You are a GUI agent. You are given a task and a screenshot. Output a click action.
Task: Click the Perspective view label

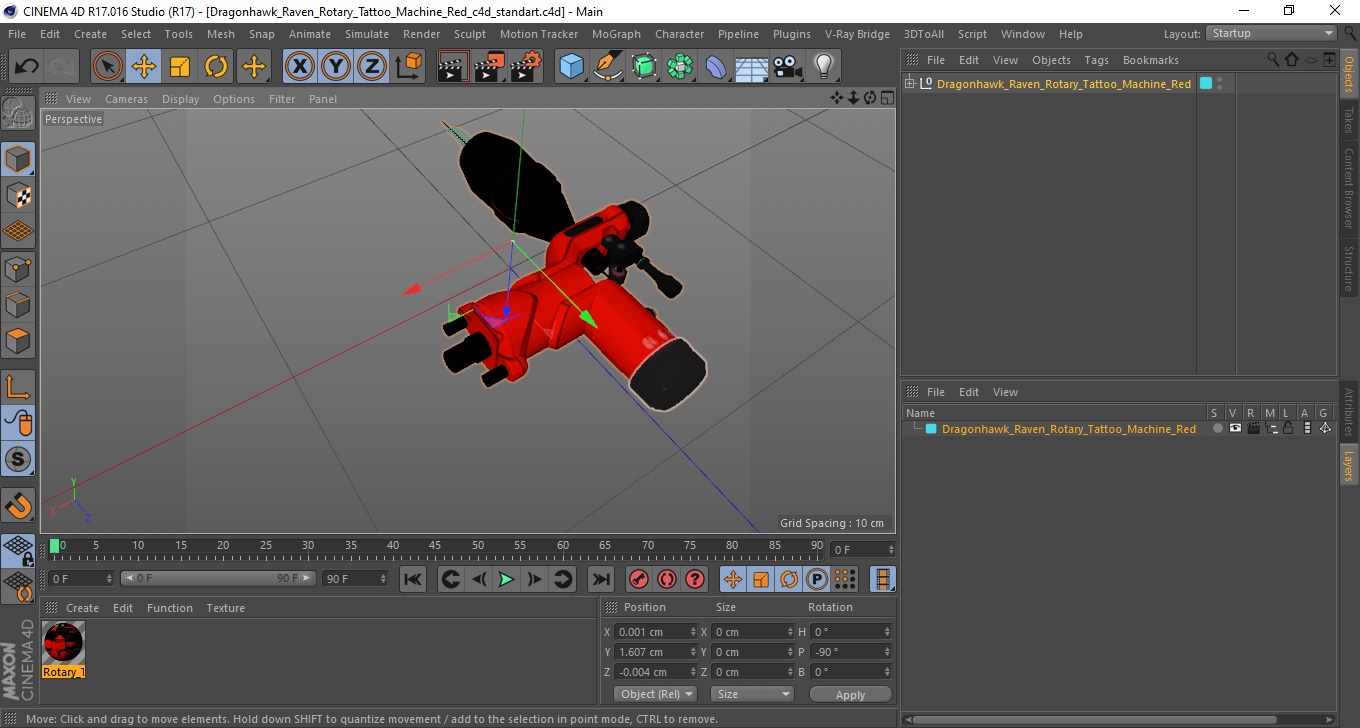point(73,119)
